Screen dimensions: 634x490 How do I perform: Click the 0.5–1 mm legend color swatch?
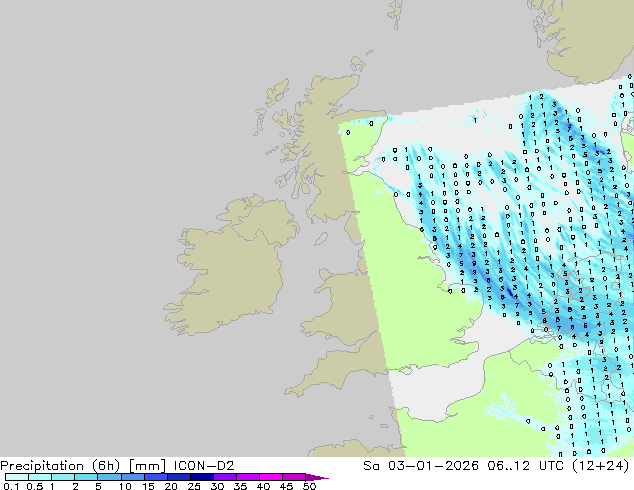[40, 477]
